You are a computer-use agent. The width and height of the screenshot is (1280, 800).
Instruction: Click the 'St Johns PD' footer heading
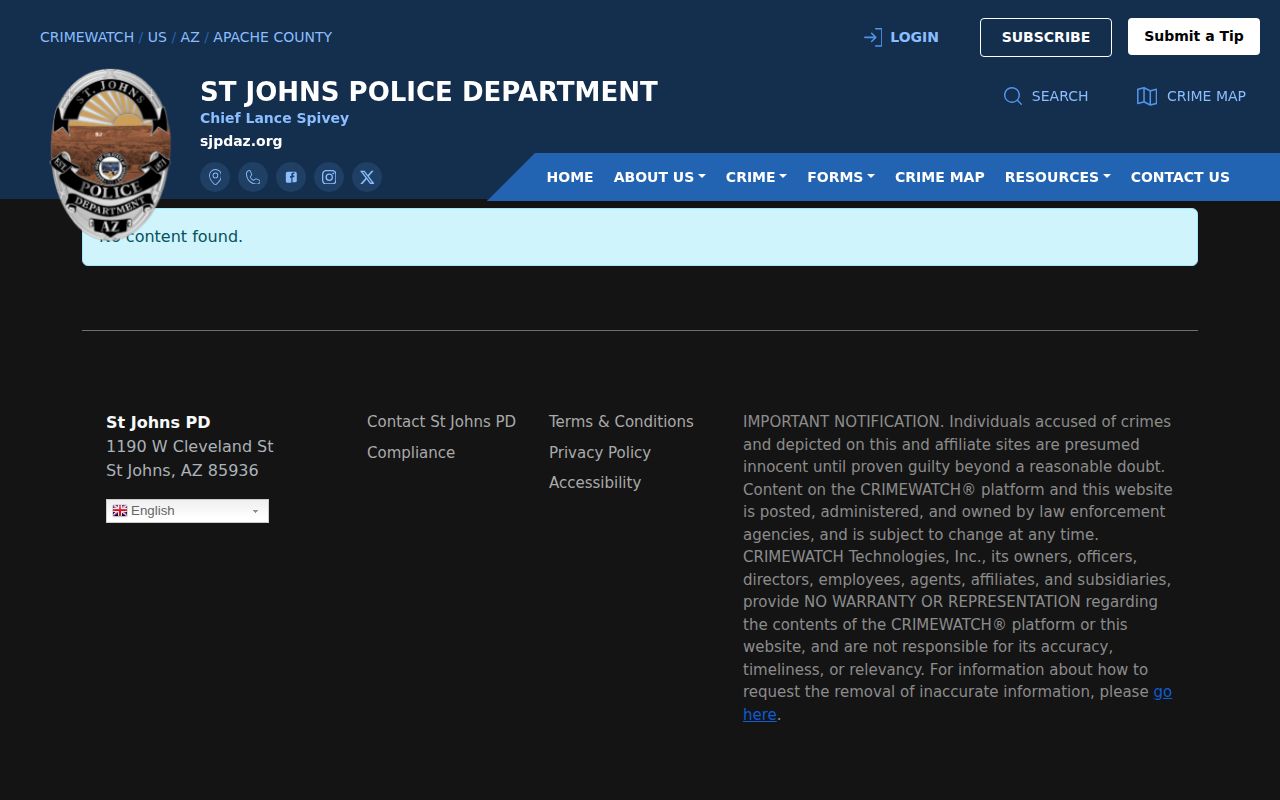click(x=158, y=422)
